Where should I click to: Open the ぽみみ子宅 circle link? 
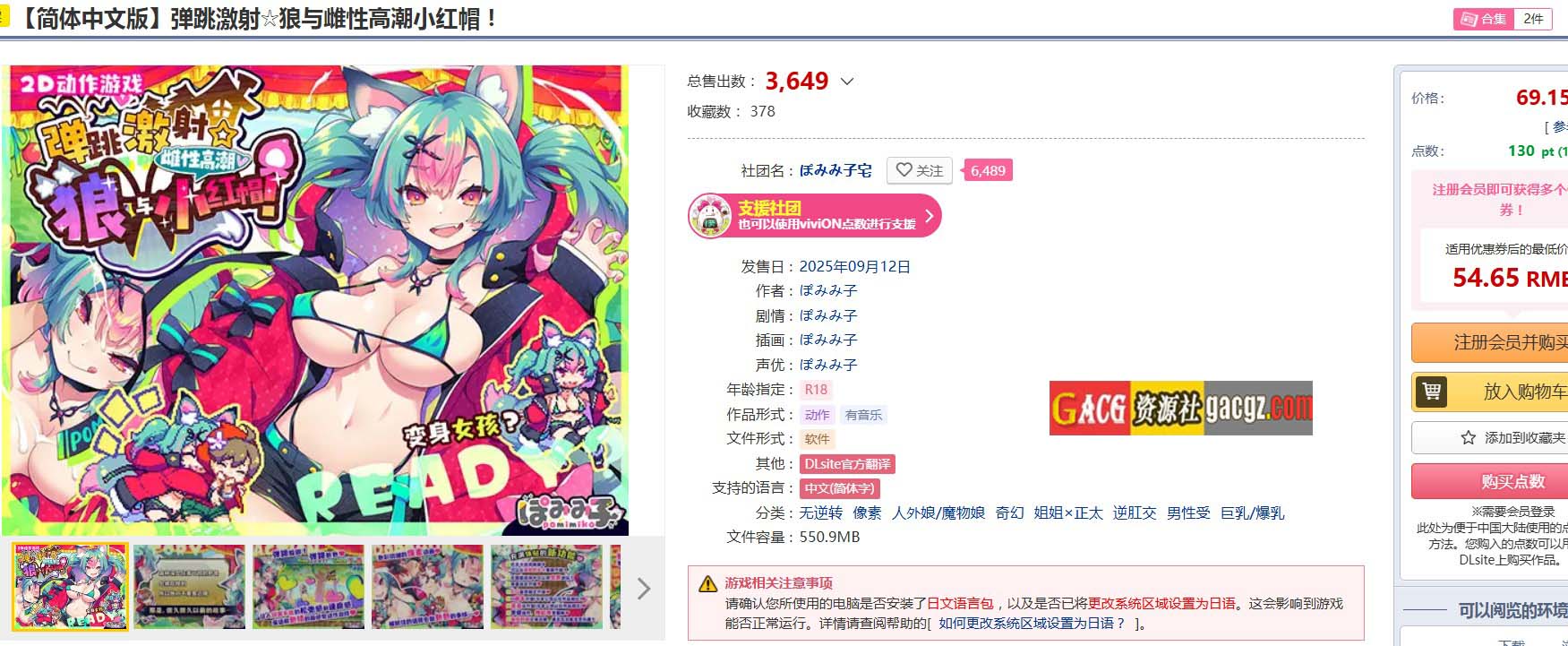click(x=835, y=170)
